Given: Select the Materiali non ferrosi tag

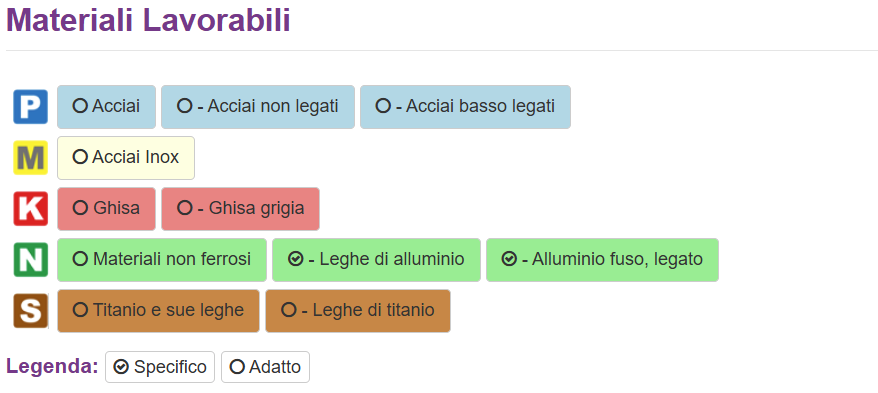Looking at the screenshot, I should 162,260.
